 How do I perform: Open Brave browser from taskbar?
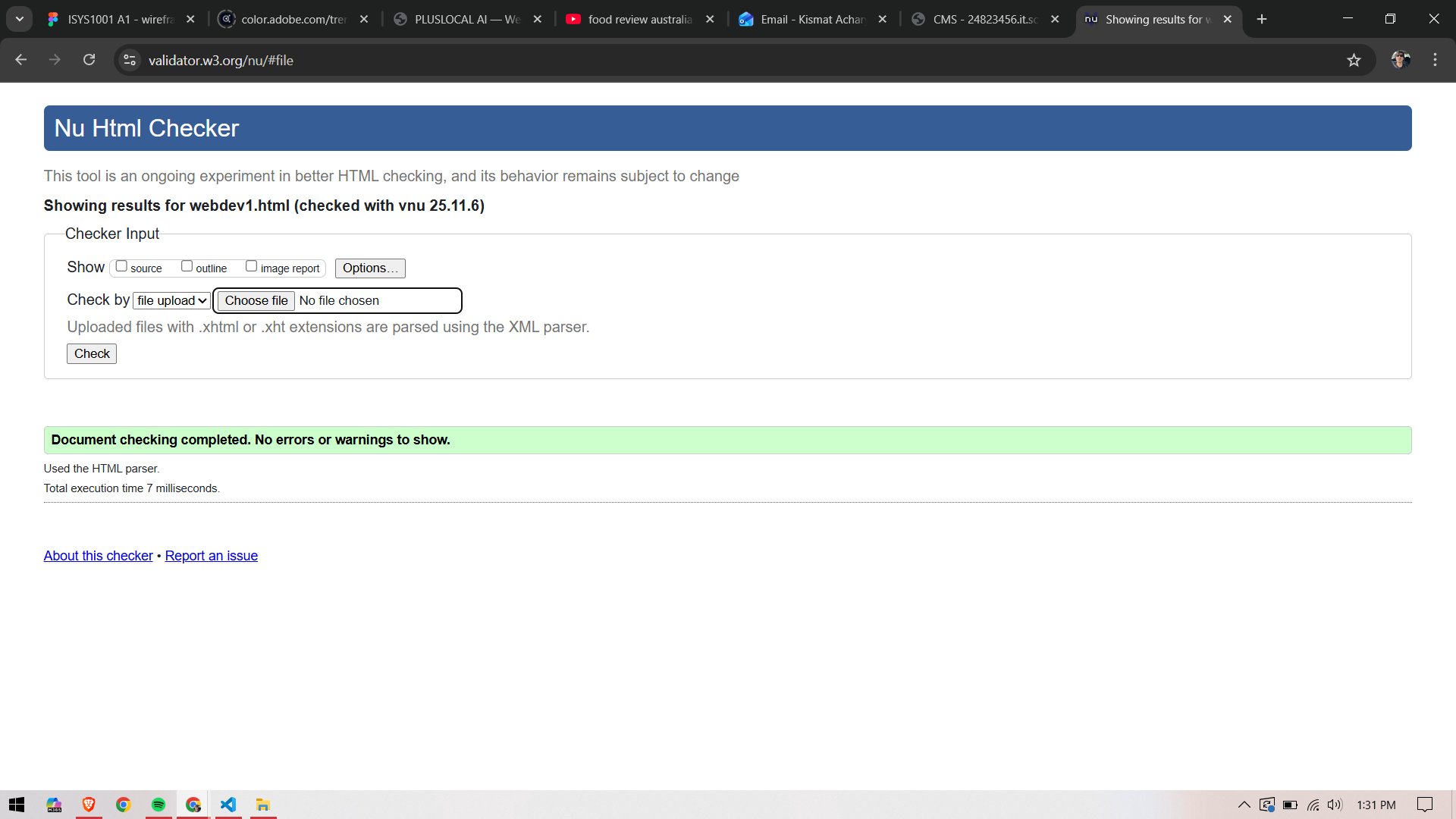[x=89, y=805]
